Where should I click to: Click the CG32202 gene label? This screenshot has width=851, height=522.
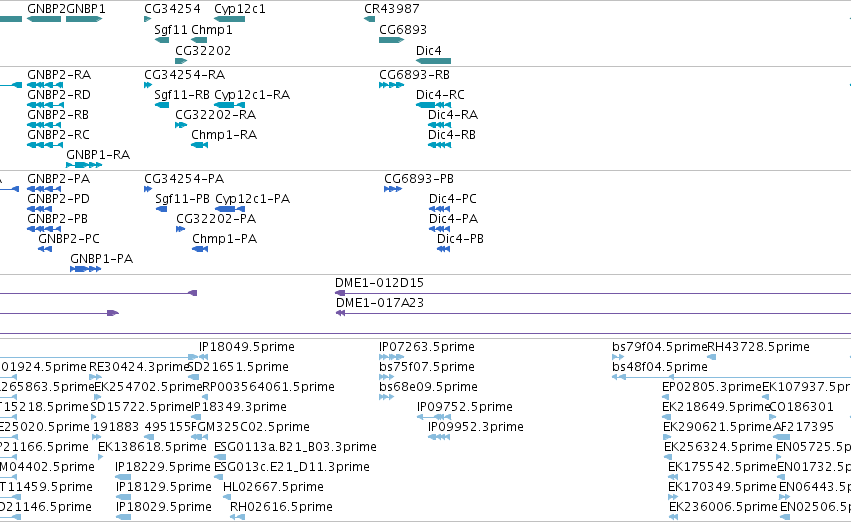(x=203, y=50)
